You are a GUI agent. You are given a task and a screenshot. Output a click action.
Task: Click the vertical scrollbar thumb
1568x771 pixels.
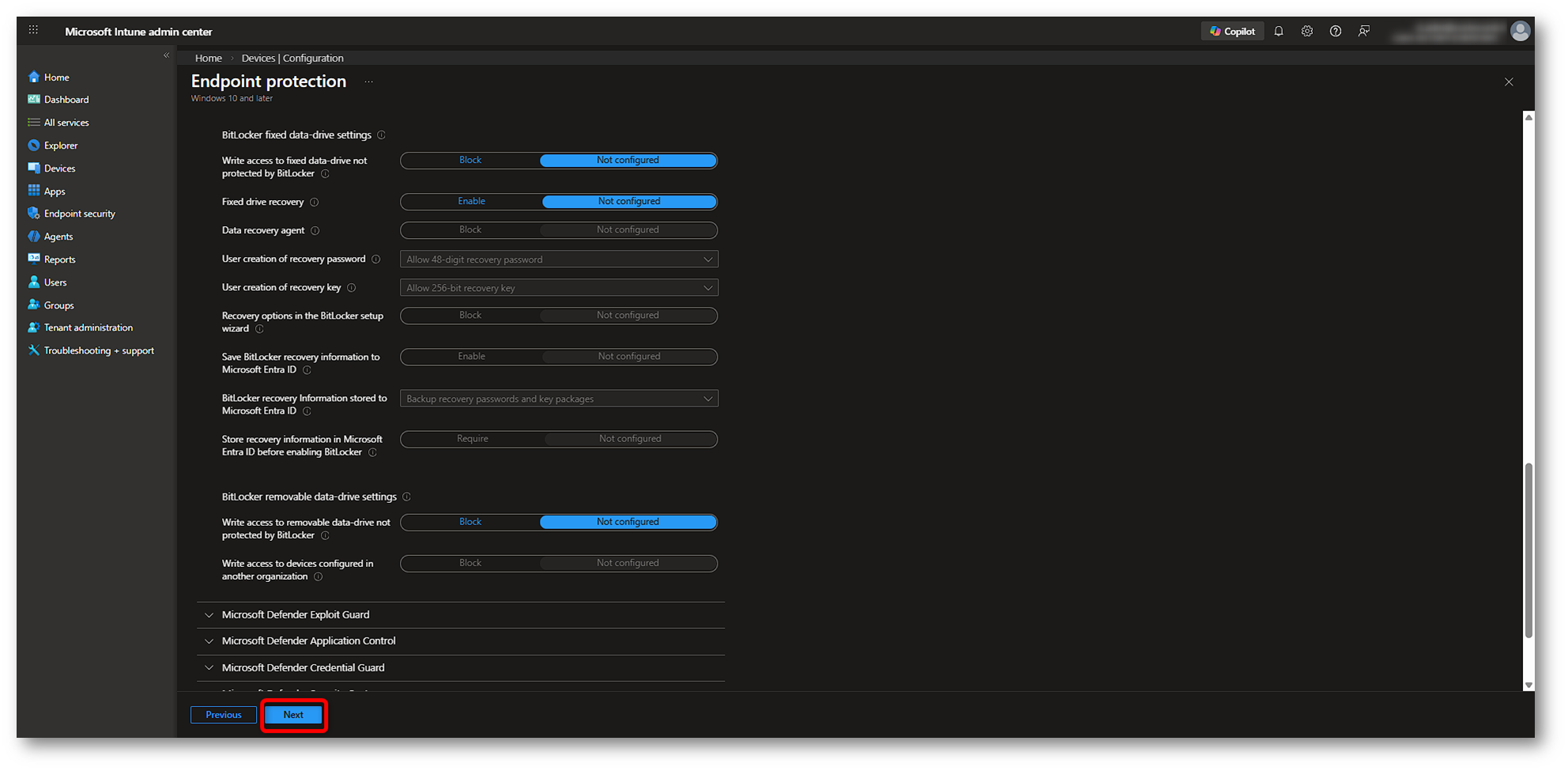click(1528, 550)
